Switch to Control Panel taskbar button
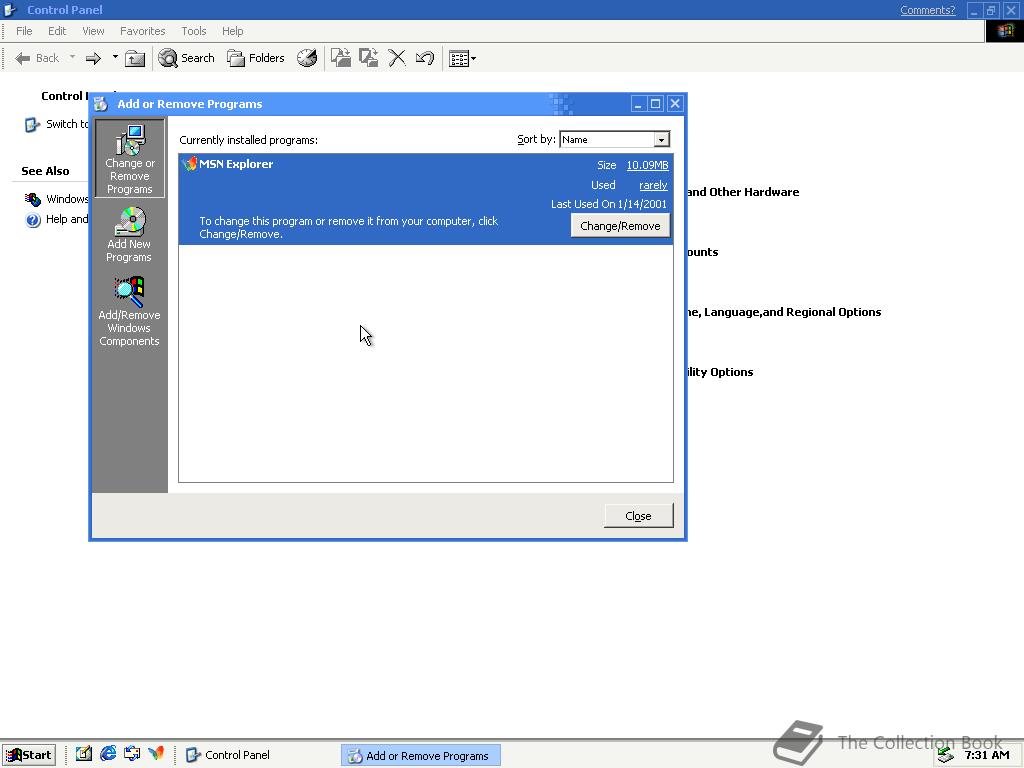Screen dimensions: 1024x768 click(x=229, y=755)
